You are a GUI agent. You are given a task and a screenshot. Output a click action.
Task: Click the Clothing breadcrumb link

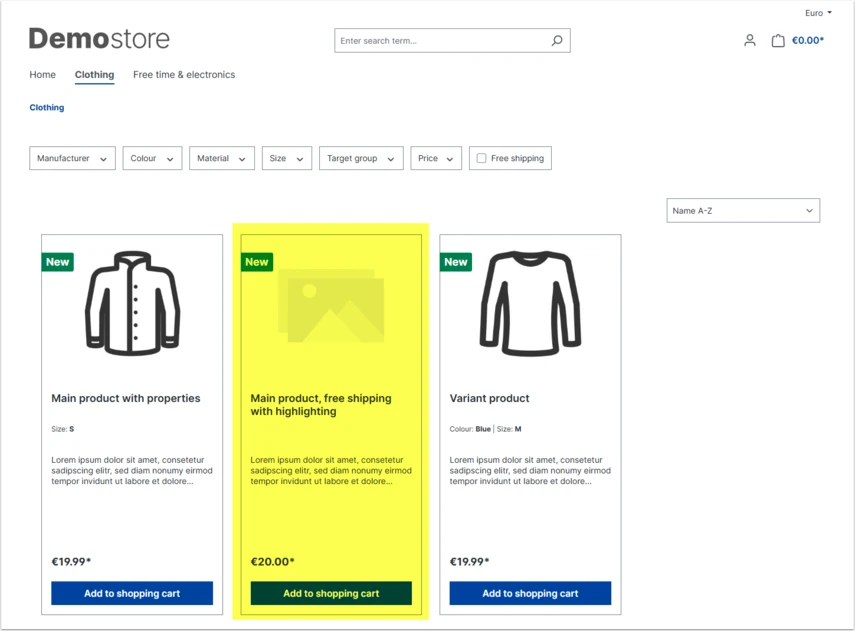[47, 107]
